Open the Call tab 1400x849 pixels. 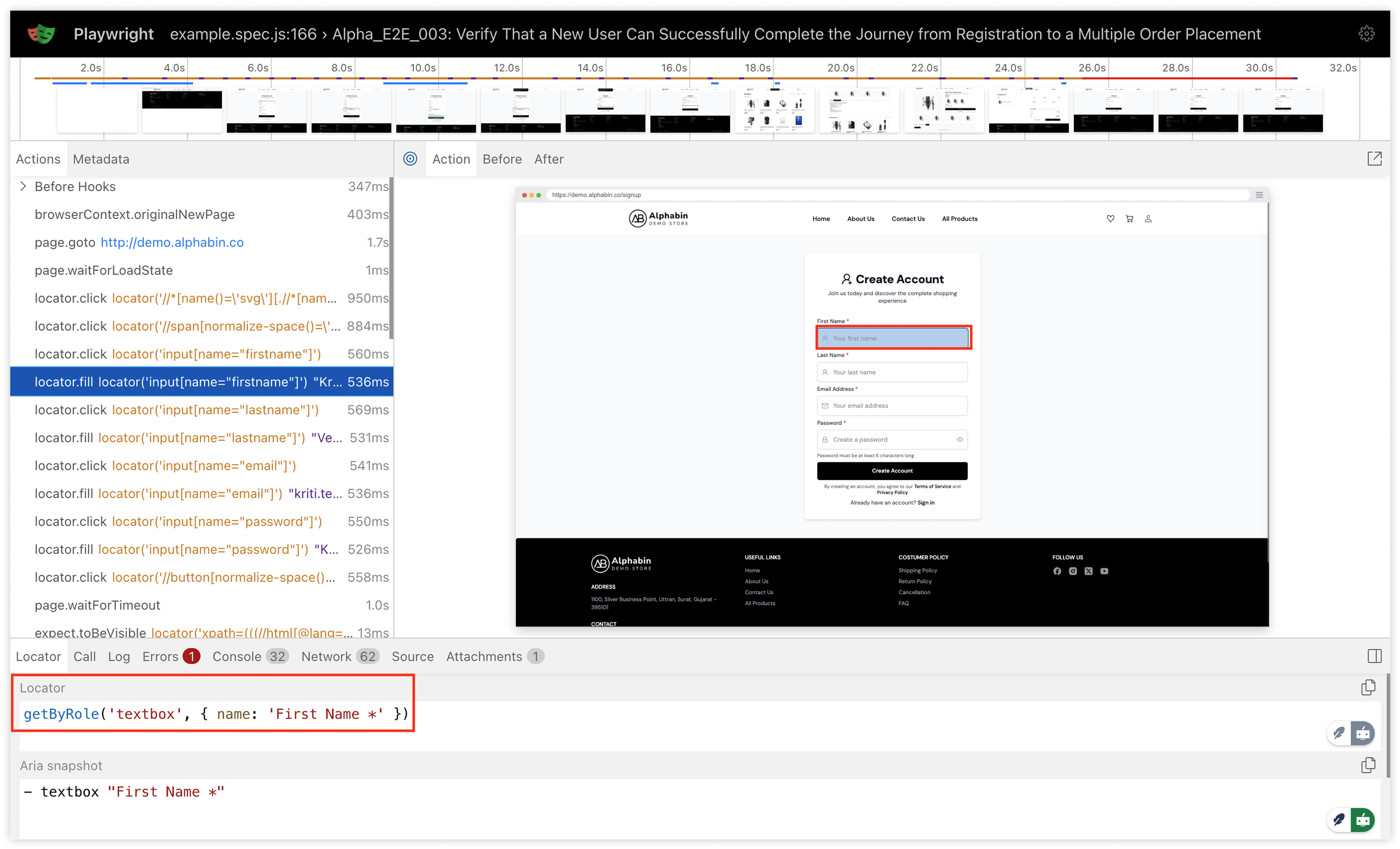point(85,656)
